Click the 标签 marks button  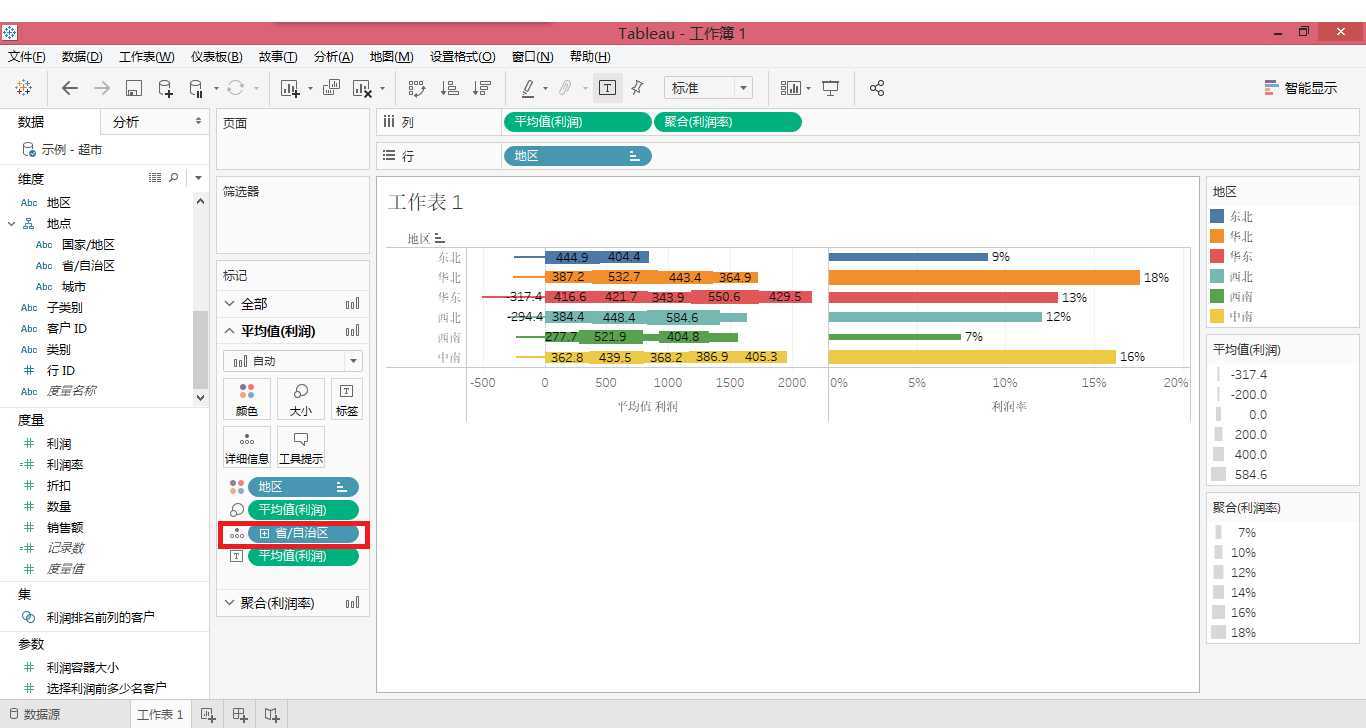[x=347, y=399]
